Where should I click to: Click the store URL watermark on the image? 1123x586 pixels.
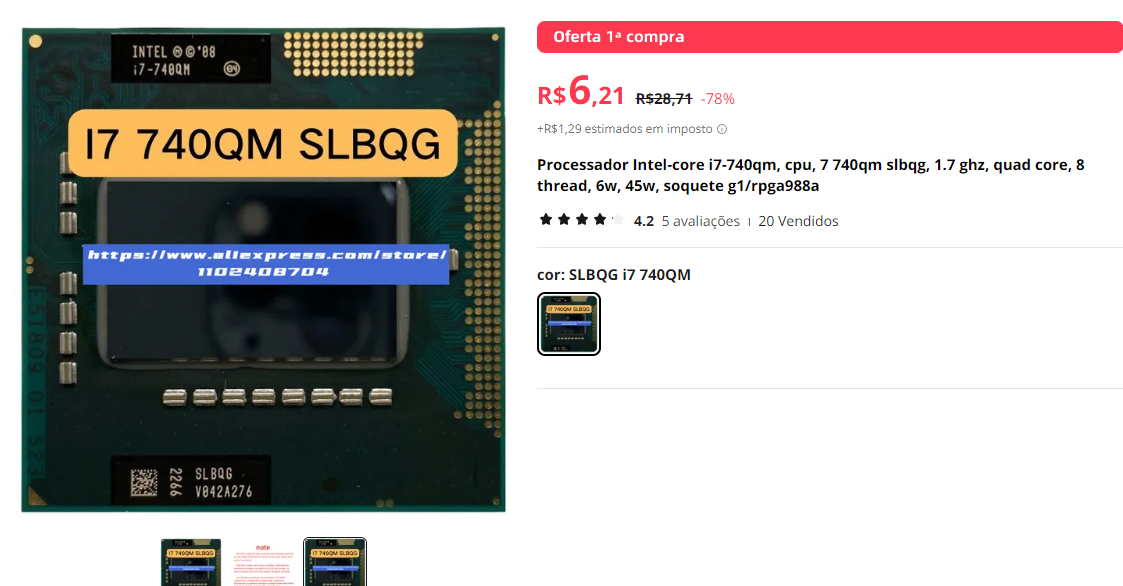[x=266, y=264]
